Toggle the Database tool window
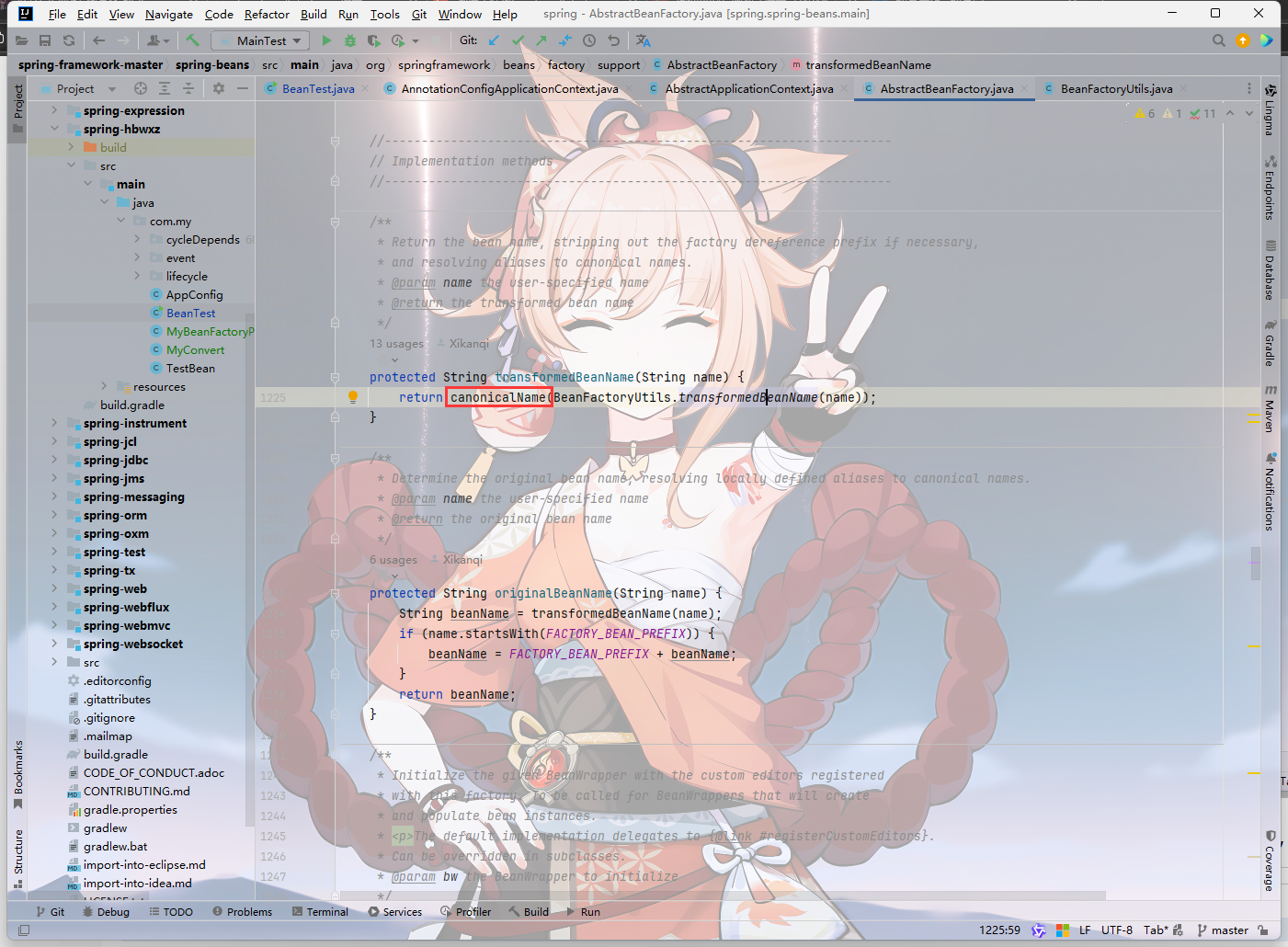Image resolution: width=1288 pixels, height=947 pixels. point(1270,270)
